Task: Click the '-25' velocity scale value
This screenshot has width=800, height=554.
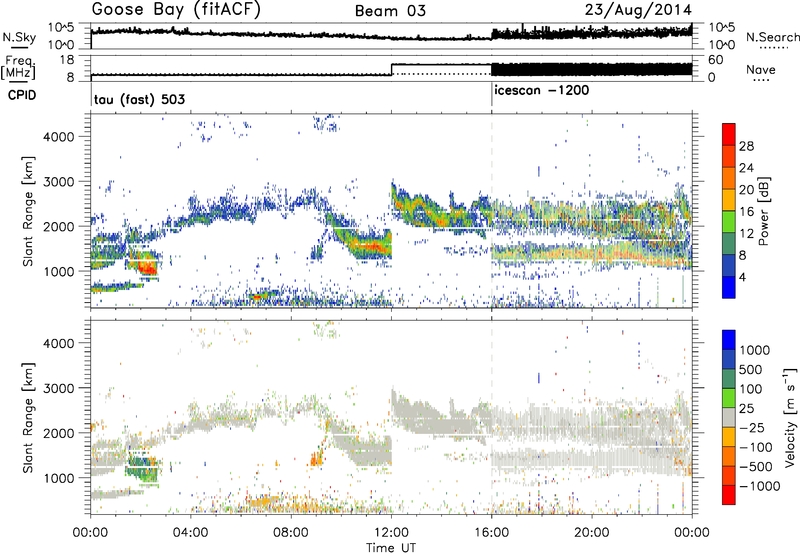Action: pos(754,428)
